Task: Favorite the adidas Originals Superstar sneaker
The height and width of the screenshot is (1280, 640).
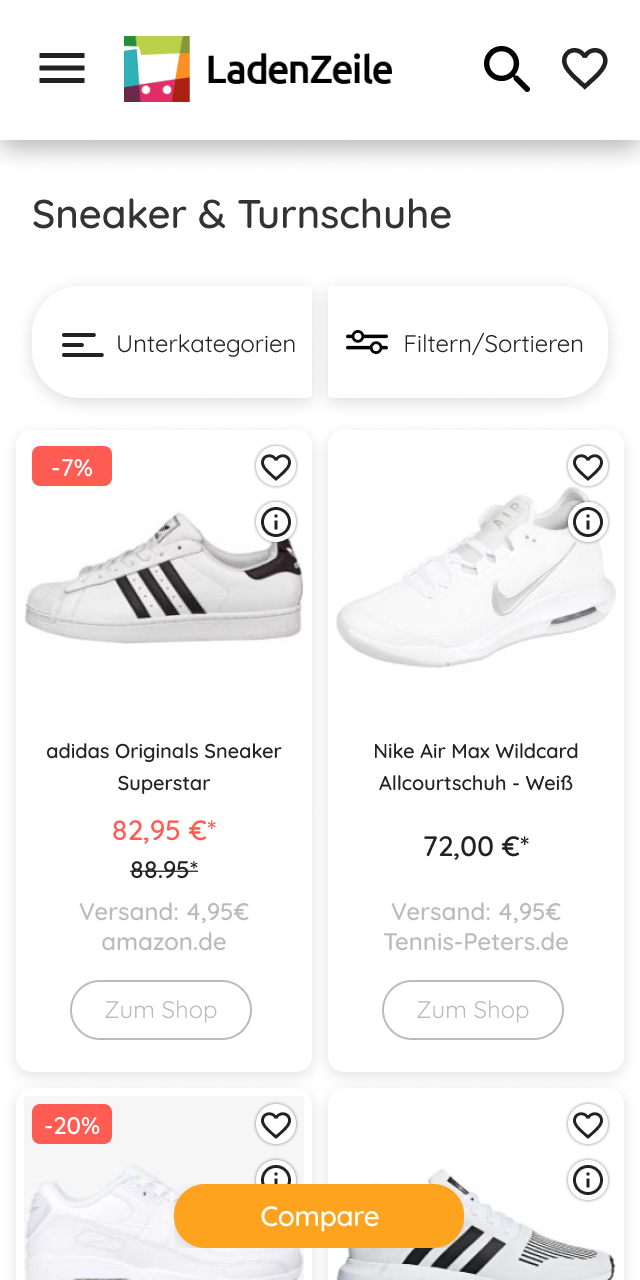Action: (x=276, y=466)
